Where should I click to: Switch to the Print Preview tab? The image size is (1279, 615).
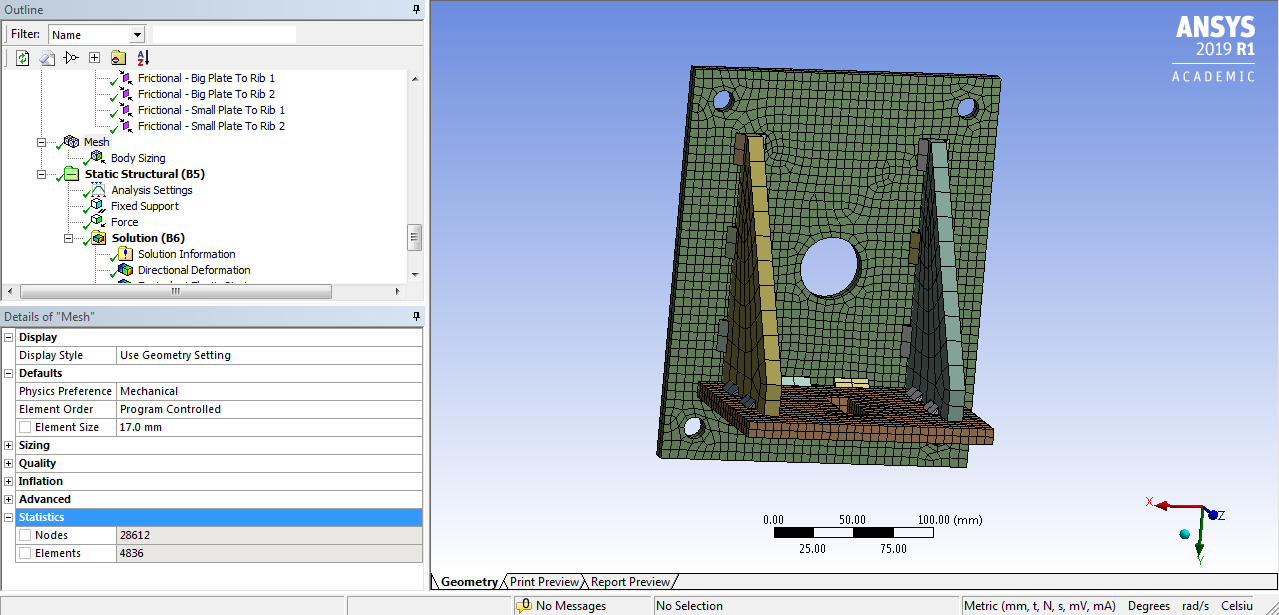[x=544, y=581]
